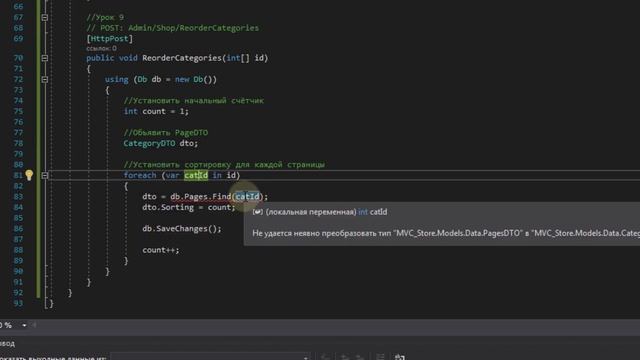640x360 pixels.
Task: Click the '//Урок 9' comment
Action: click(x=105, y=17)
